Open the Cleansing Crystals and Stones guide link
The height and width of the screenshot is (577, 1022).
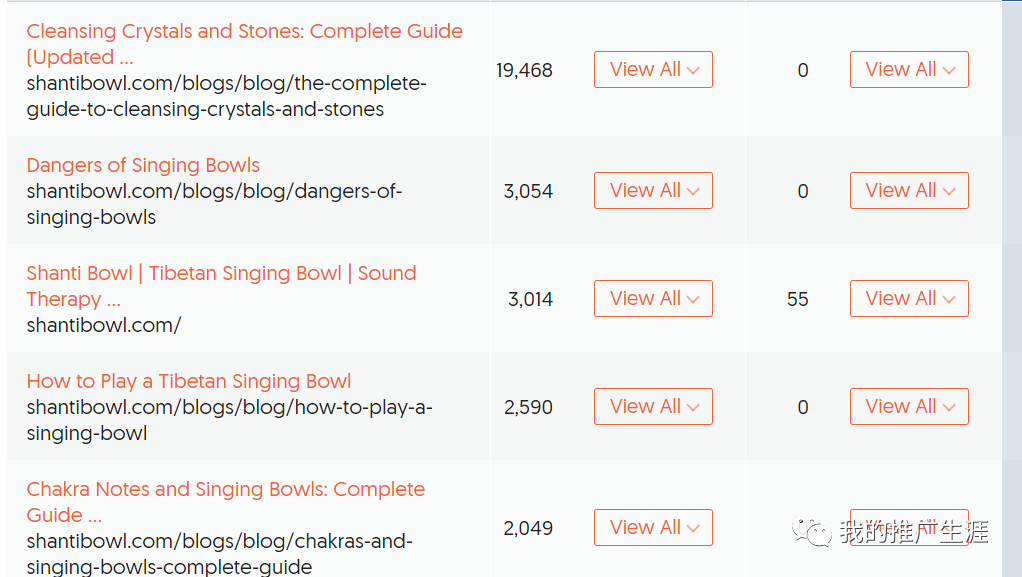[244, 32]
